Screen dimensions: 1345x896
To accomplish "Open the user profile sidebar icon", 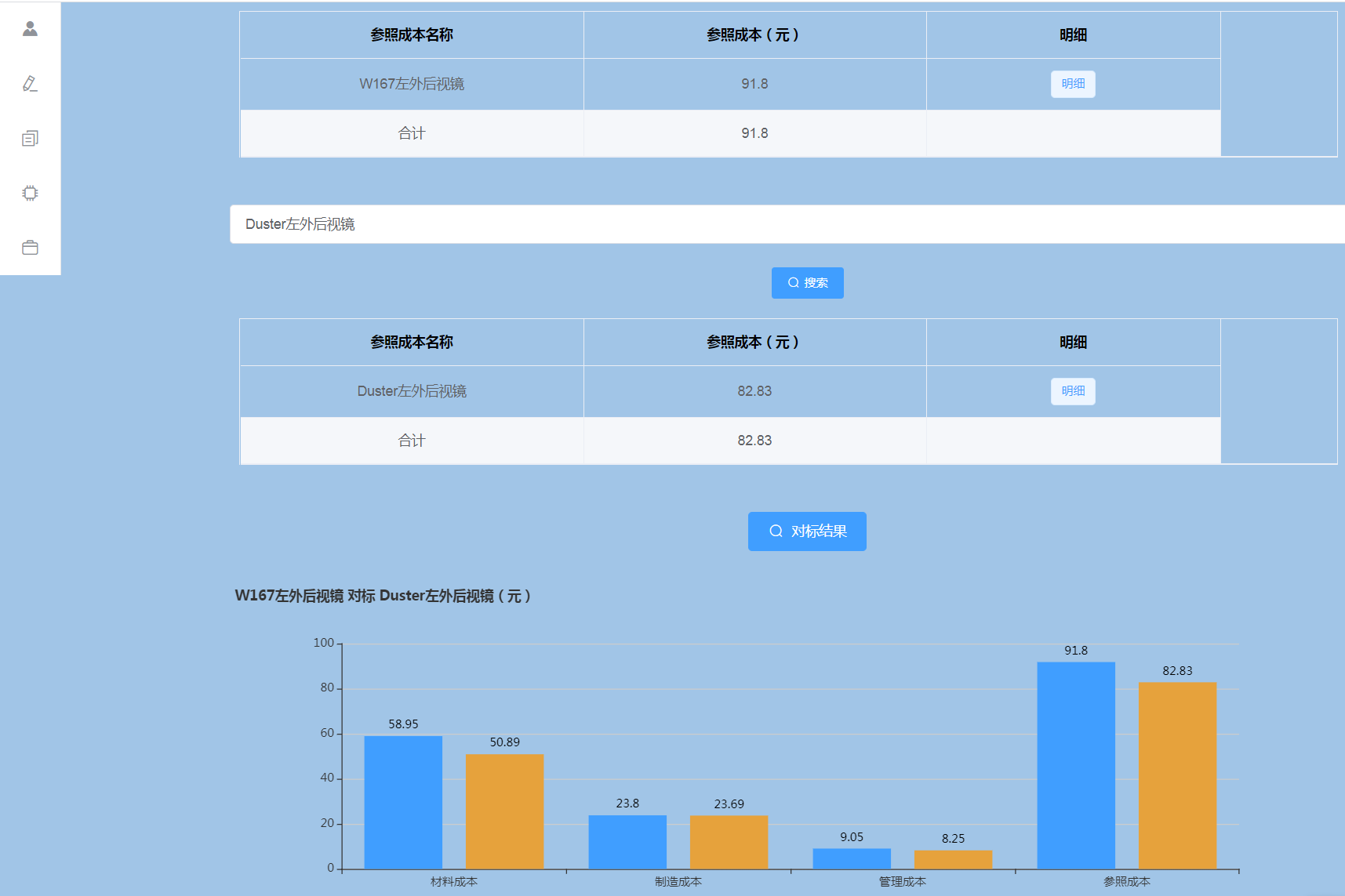I will (x=30, y=29).
